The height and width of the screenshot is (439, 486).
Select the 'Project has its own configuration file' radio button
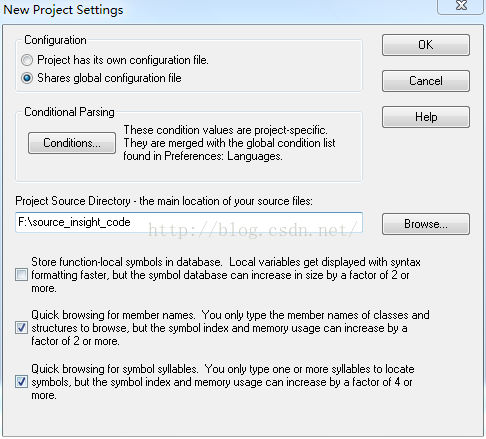[x=27, y=60]
